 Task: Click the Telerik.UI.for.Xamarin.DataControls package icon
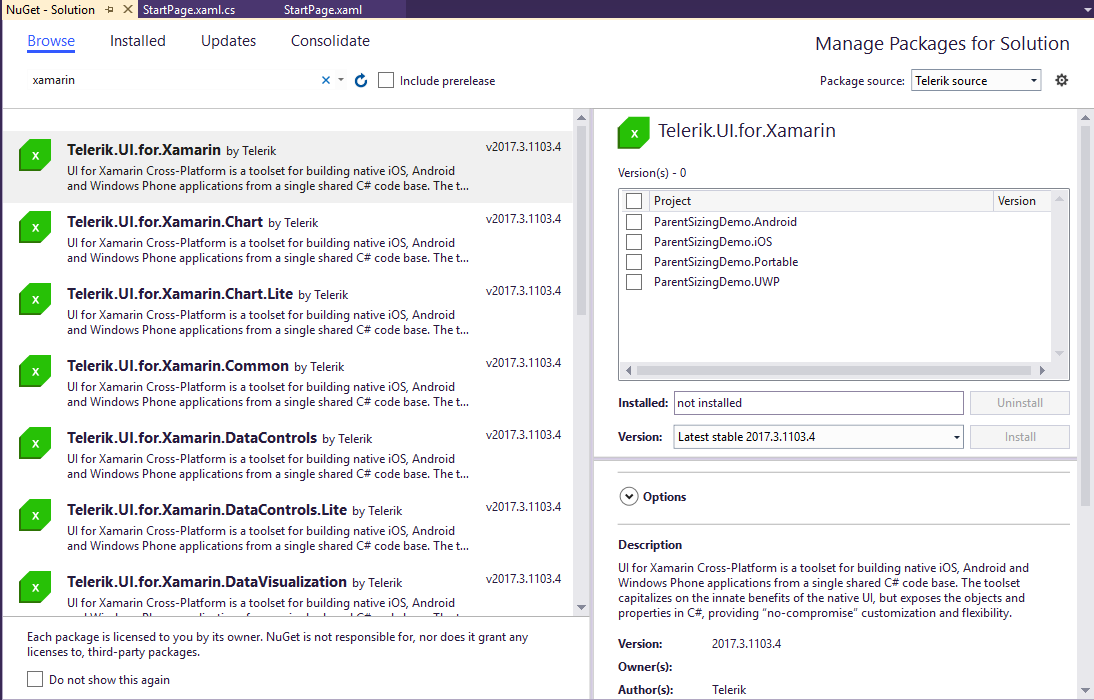35,442
